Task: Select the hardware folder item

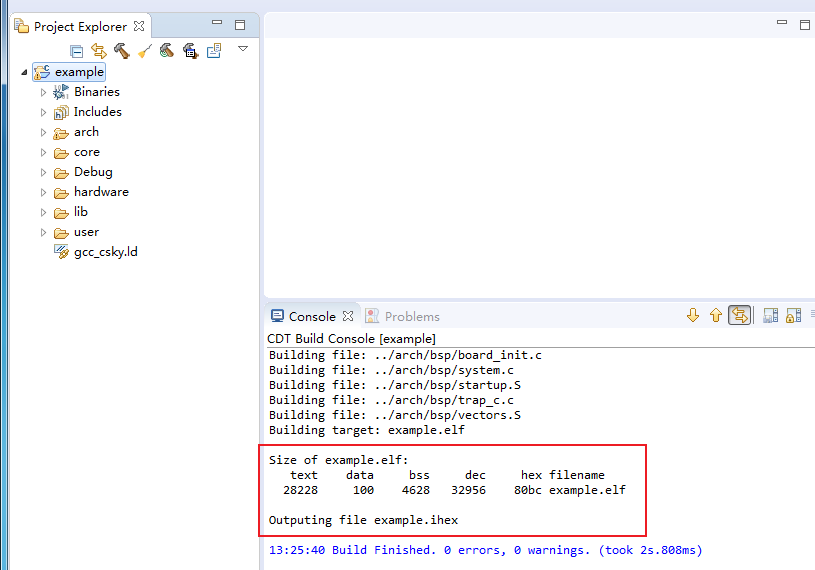Action: [101, 192]
